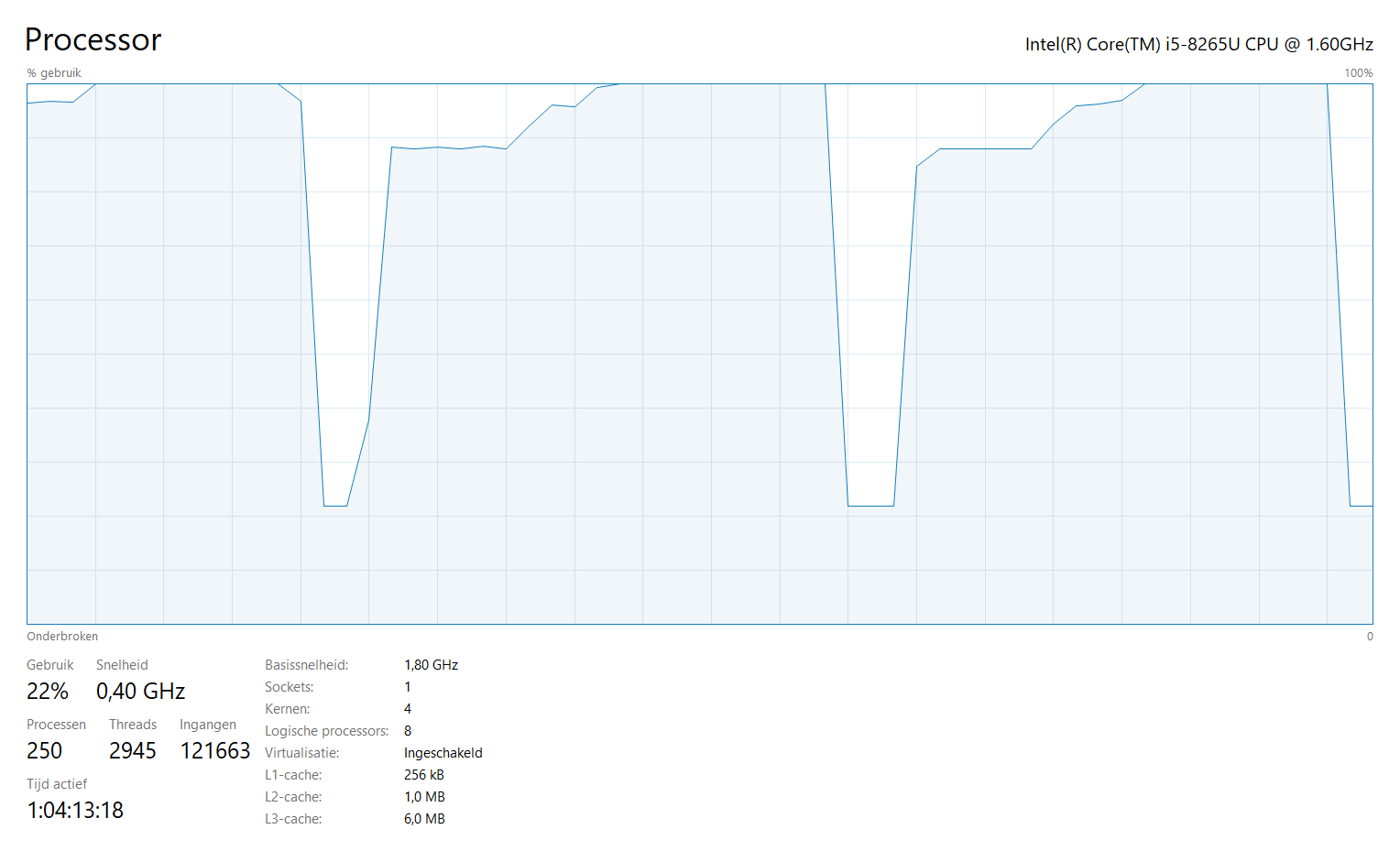Click the Kernen label

click(288, 709)
